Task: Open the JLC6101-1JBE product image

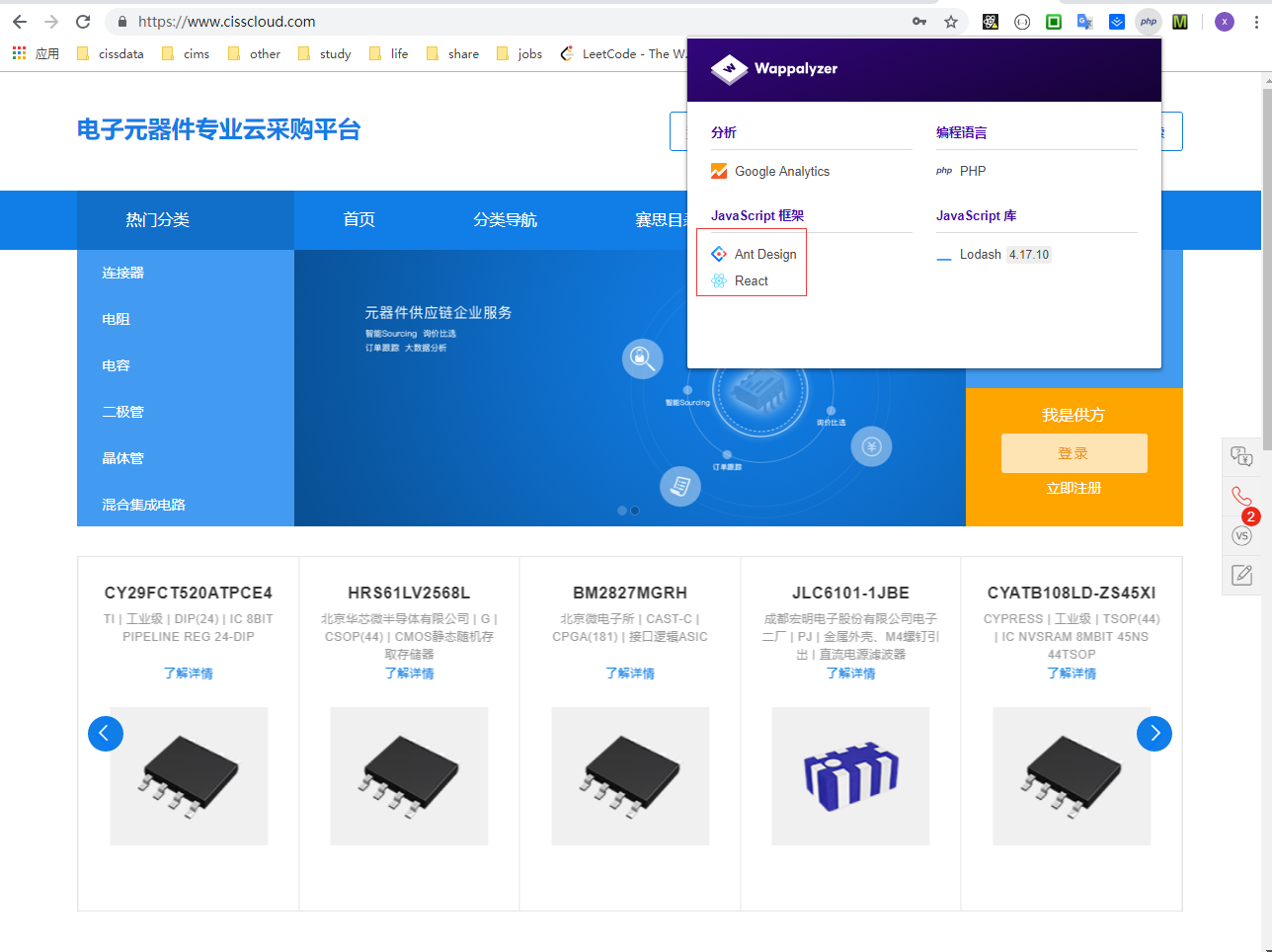Action: pos(850,776)
